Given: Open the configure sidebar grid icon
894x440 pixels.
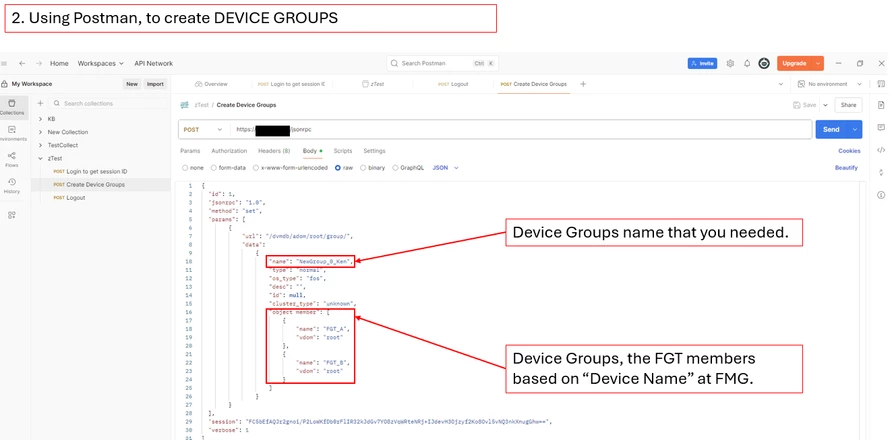Looking at the screenshot, I should pyautogui.click(x=12, y=215).
